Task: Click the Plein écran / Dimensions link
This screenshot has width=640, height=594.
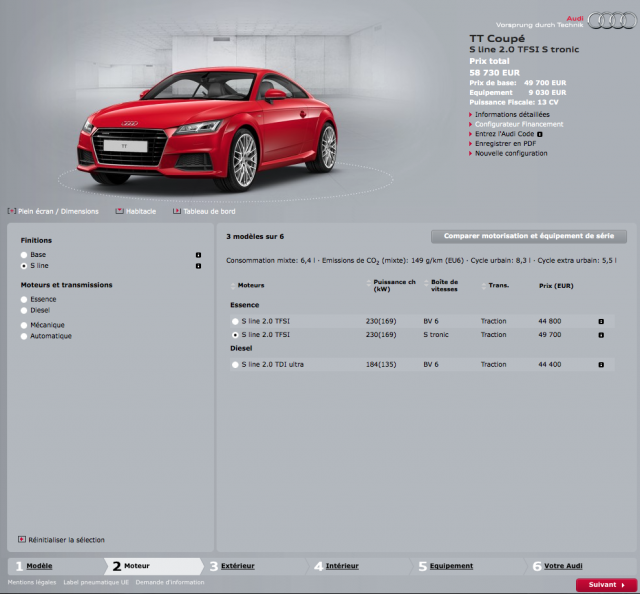Action: (x=58, y=211)
